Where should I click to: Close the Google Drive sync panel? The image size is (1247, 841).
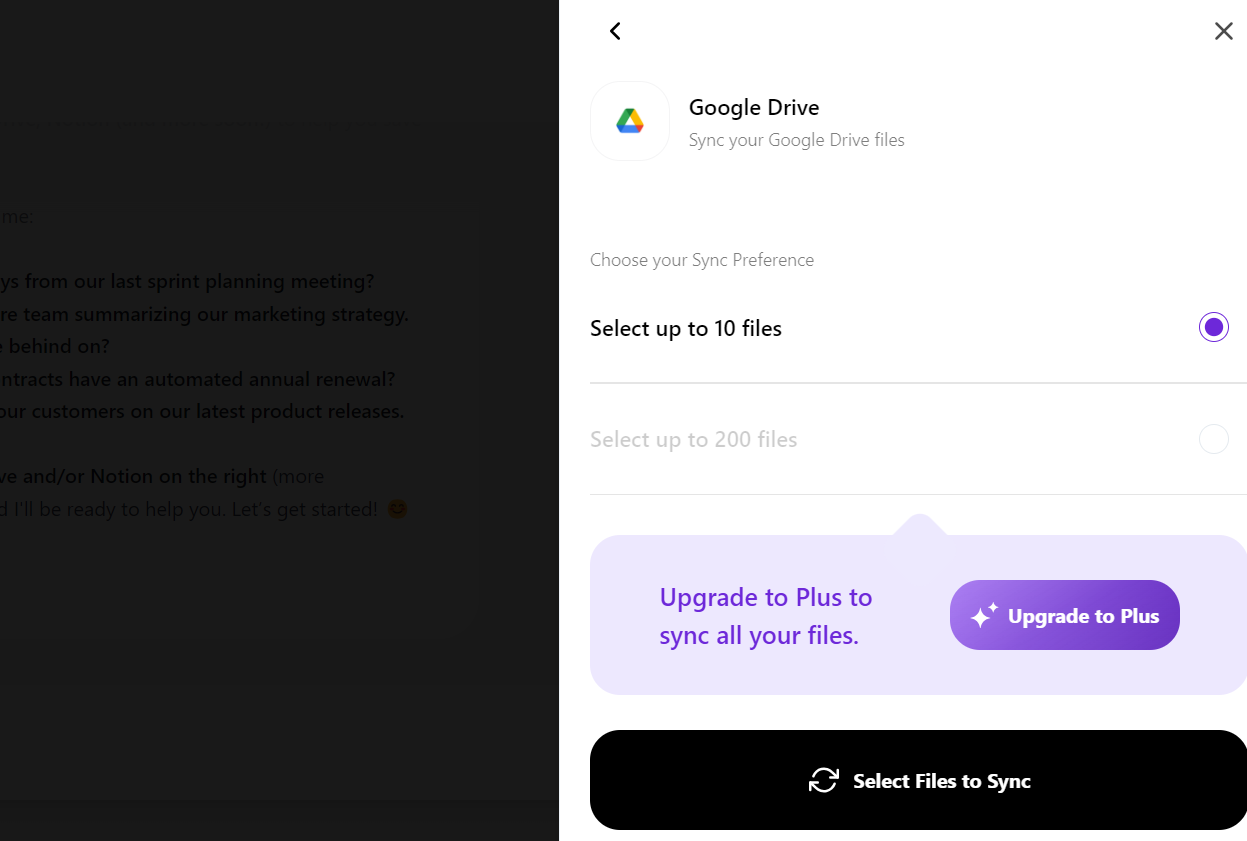1223,31
